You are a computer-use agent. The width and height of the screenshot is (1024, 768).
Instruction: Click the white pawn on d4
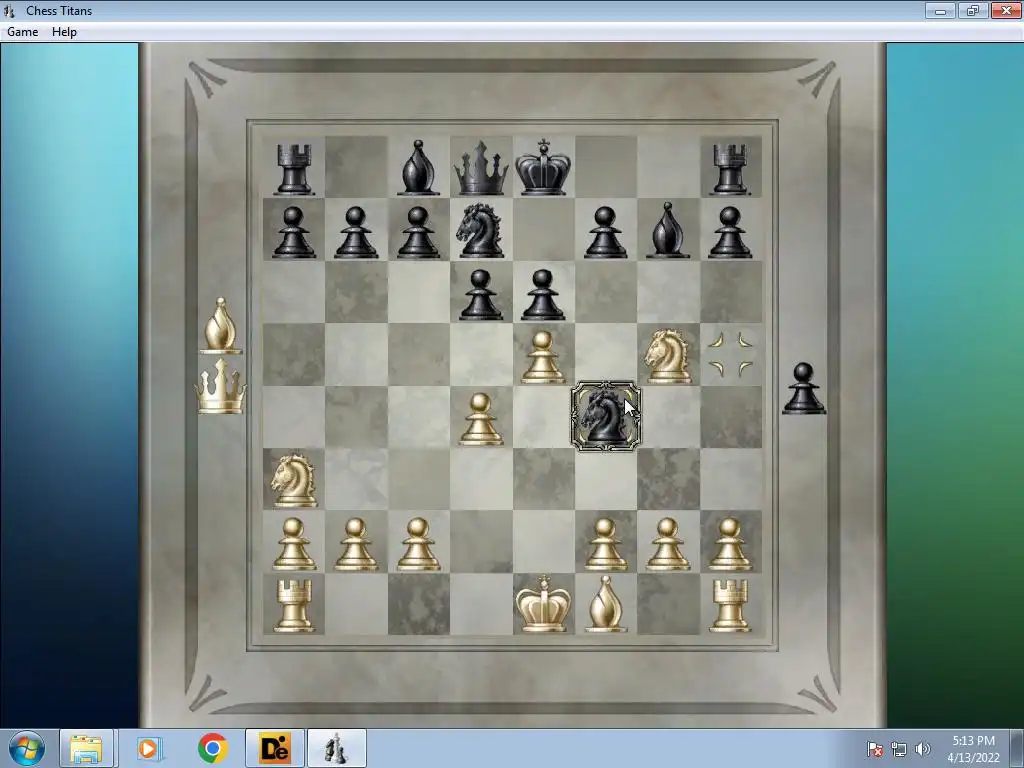click(481, 419)
